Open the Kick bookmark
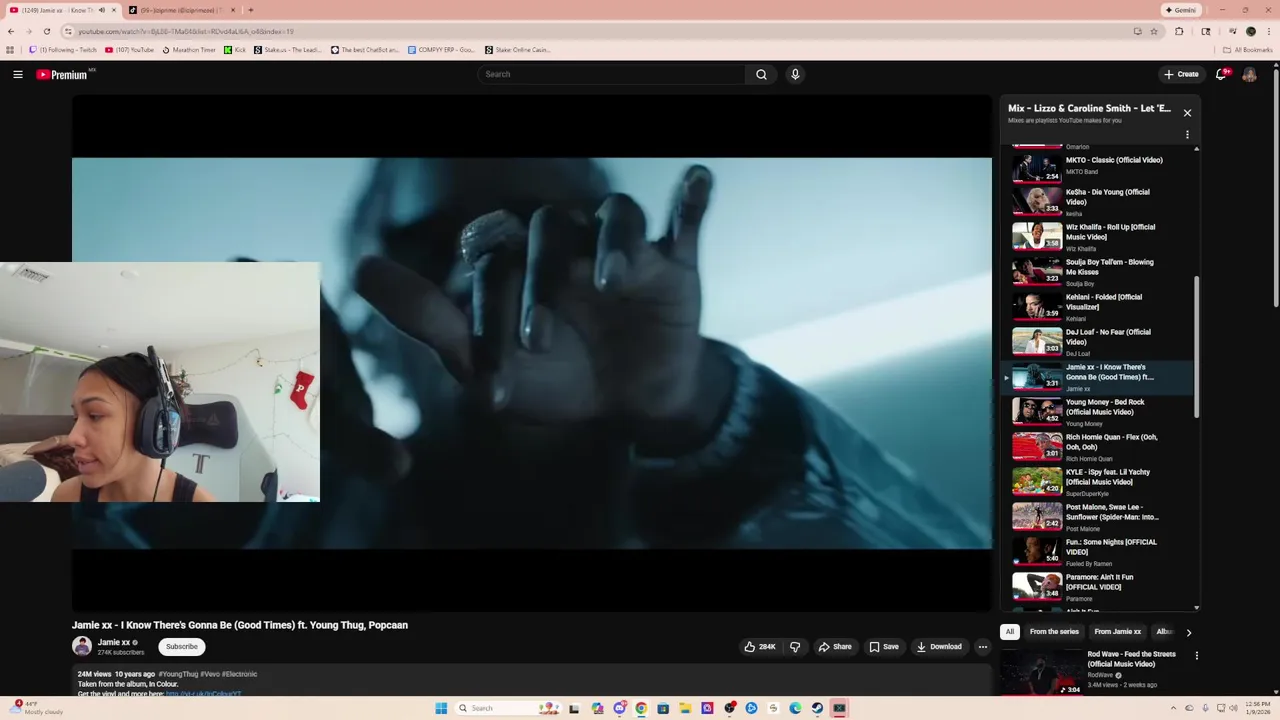This screenshot has width=1280, height=720. point(235,49)
